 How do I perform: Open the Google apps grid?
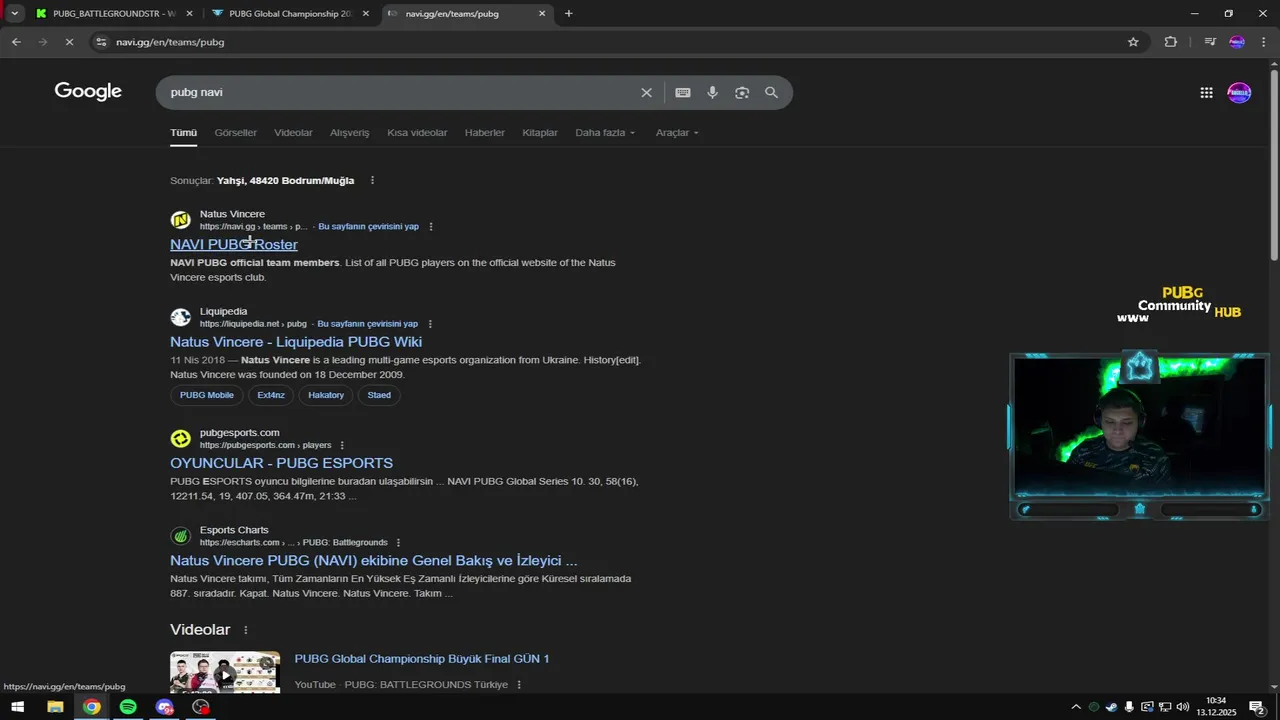(x=1206, y=93)
